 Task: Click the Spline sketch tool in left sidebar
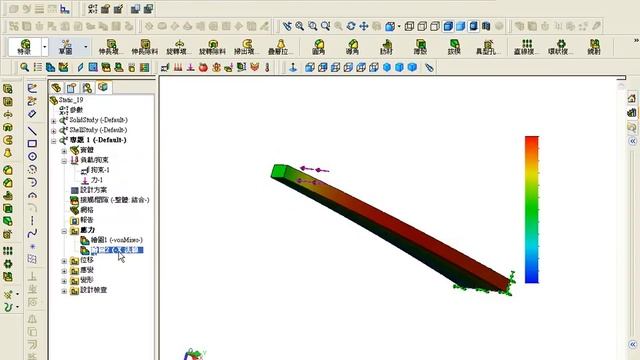(x=32, y=233)
